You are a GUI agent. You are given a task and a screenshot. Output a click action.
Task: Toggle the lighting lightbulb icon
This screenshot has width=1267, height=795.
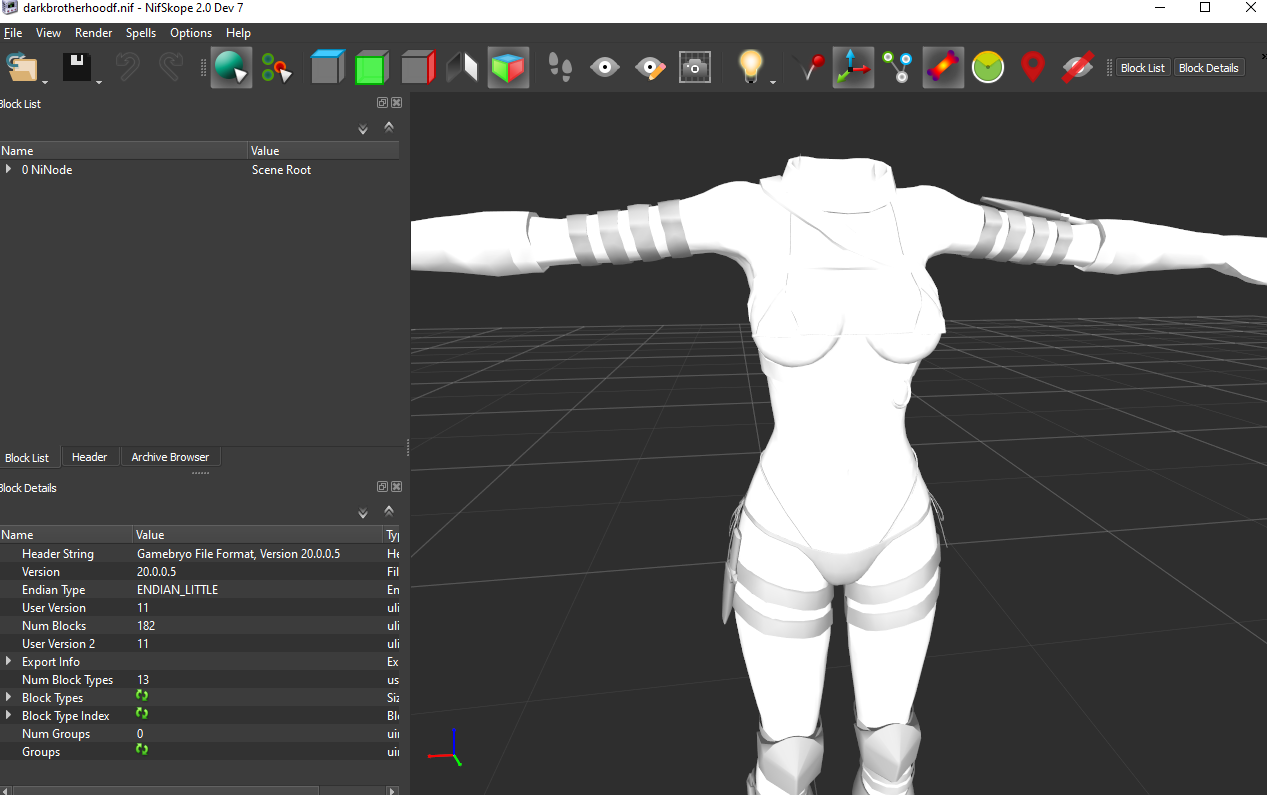tap(750, 67)
